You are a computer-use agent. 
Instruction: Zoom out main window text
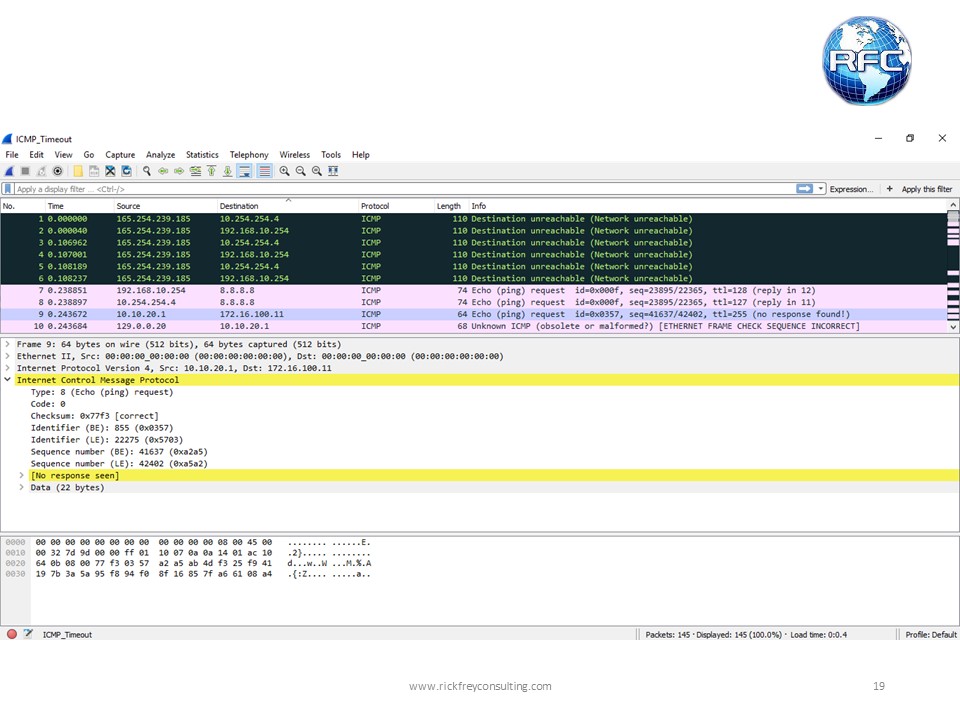point(301,171)
